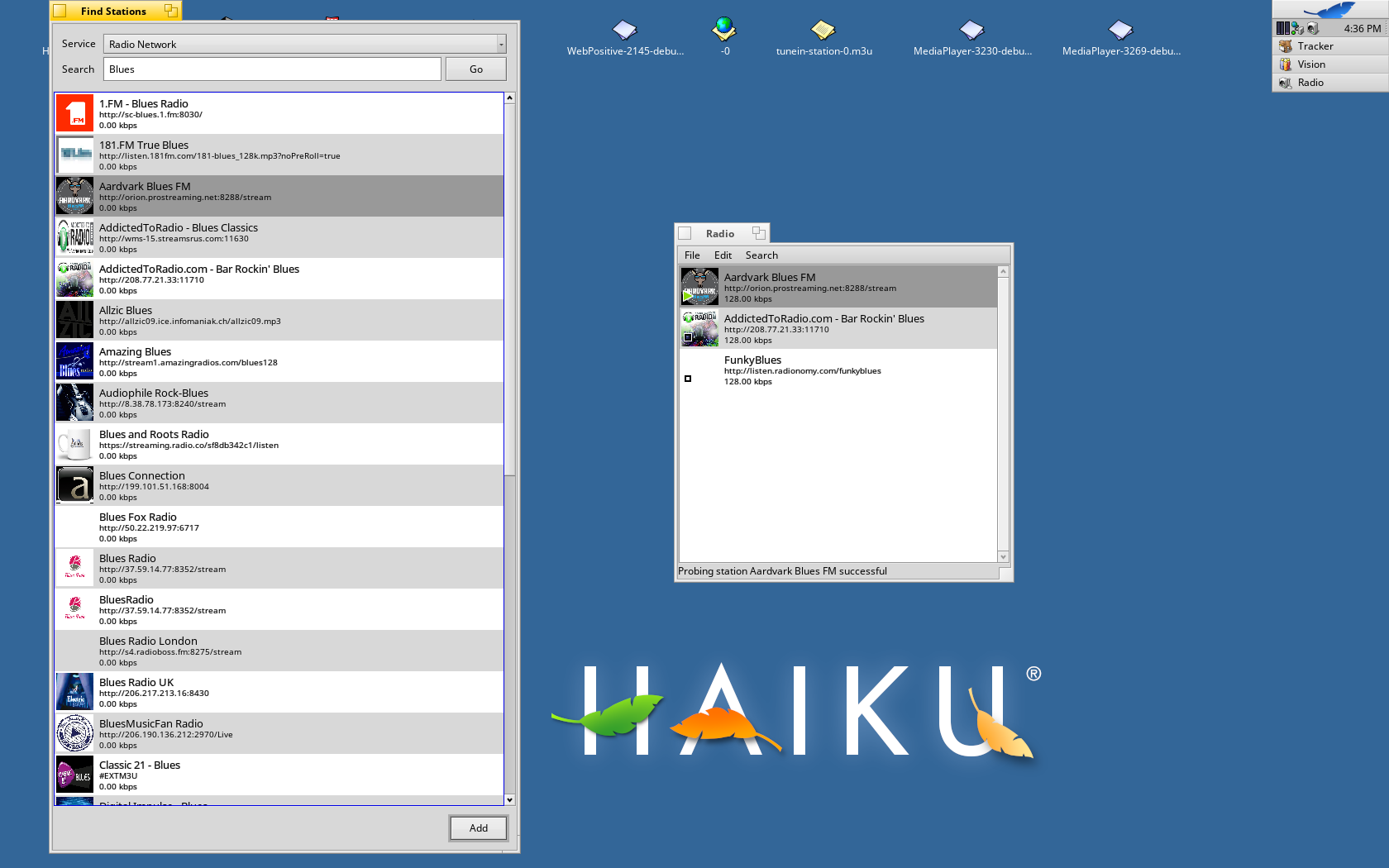
Task: Open the WebPositive-2145 debug report desktop icon
Action: click(625, 31)
